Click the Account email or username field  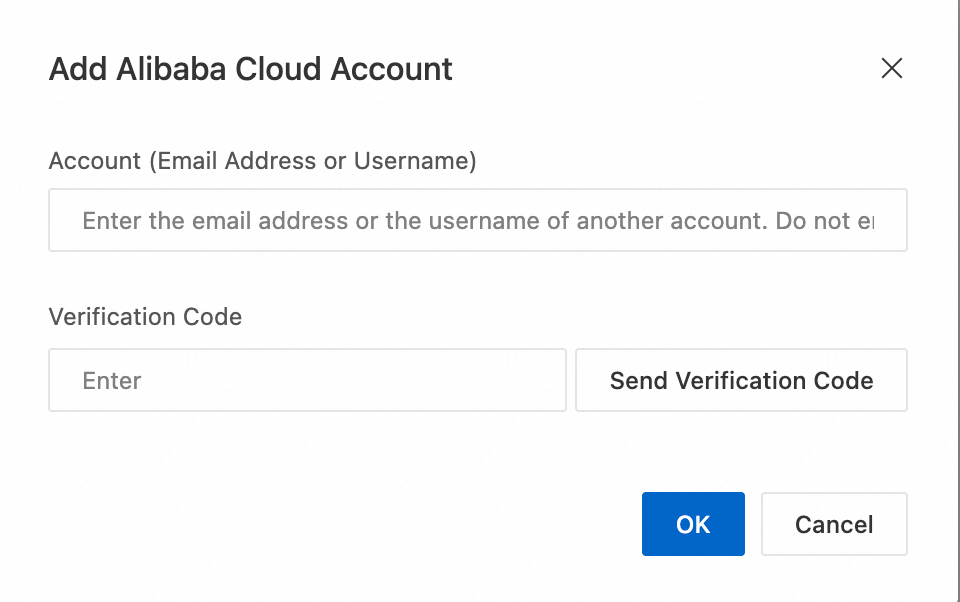click(x=477, y=220)
